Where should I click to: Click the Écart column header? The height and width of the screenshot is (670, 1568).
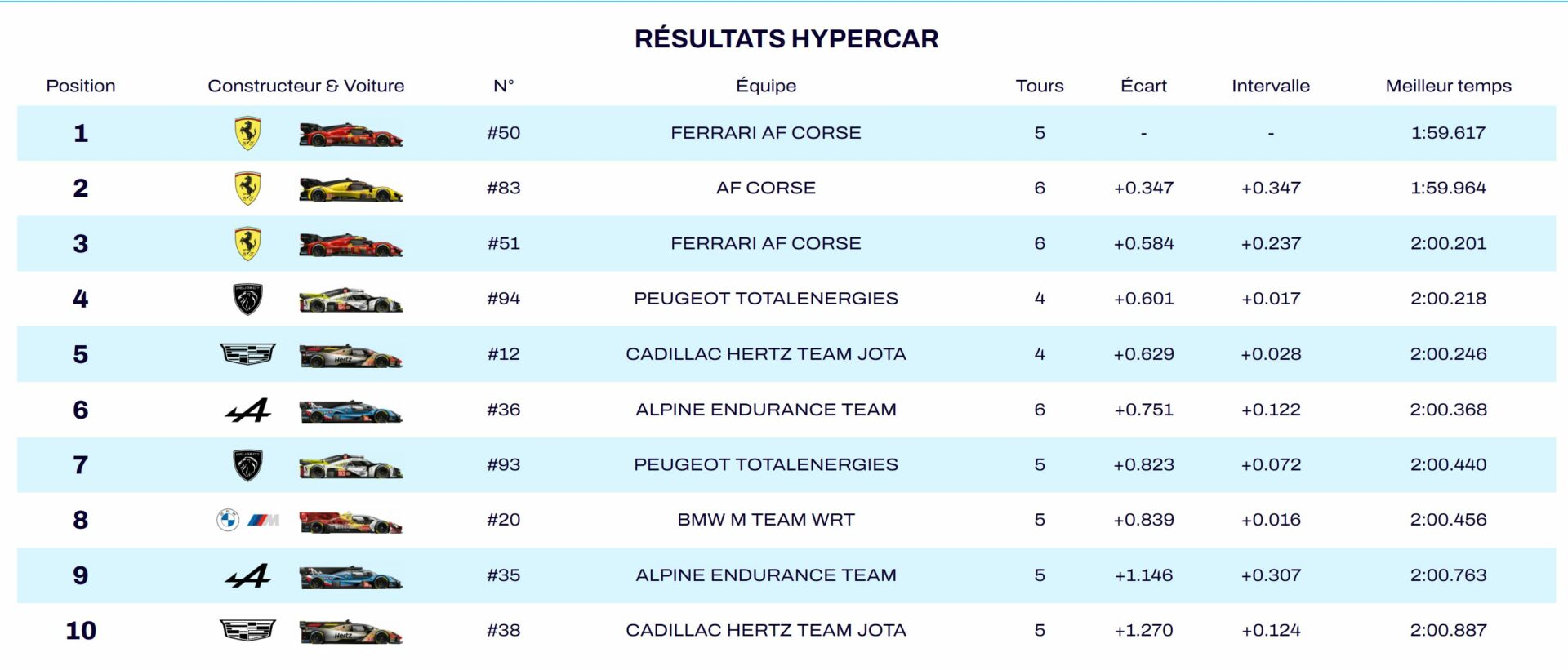tap(1143, 86)
